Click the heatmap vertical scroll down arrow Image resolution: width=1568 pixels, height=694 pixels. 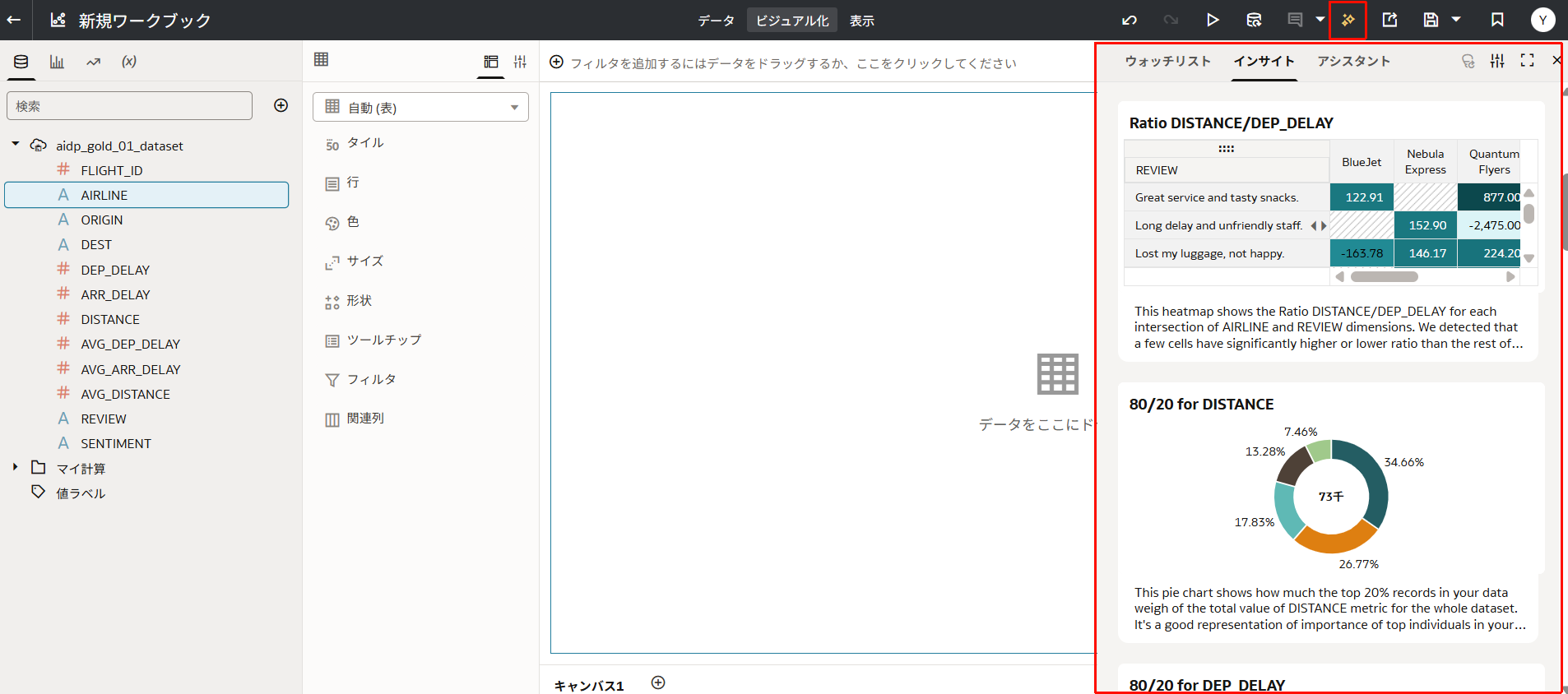[x=1529, y=258]
